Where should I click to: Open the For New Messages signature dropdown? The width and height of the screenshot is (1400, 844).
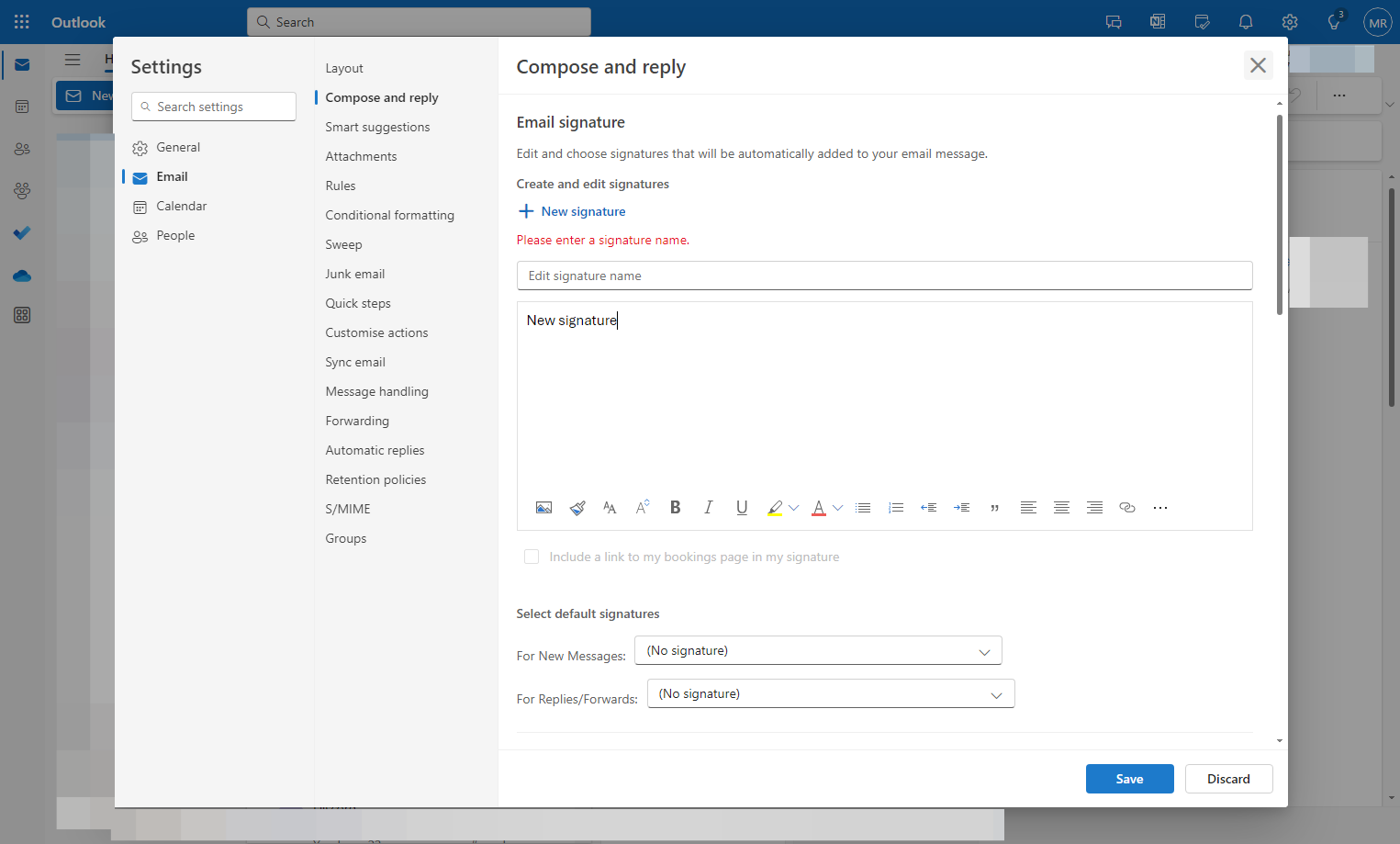click(818, 650)
